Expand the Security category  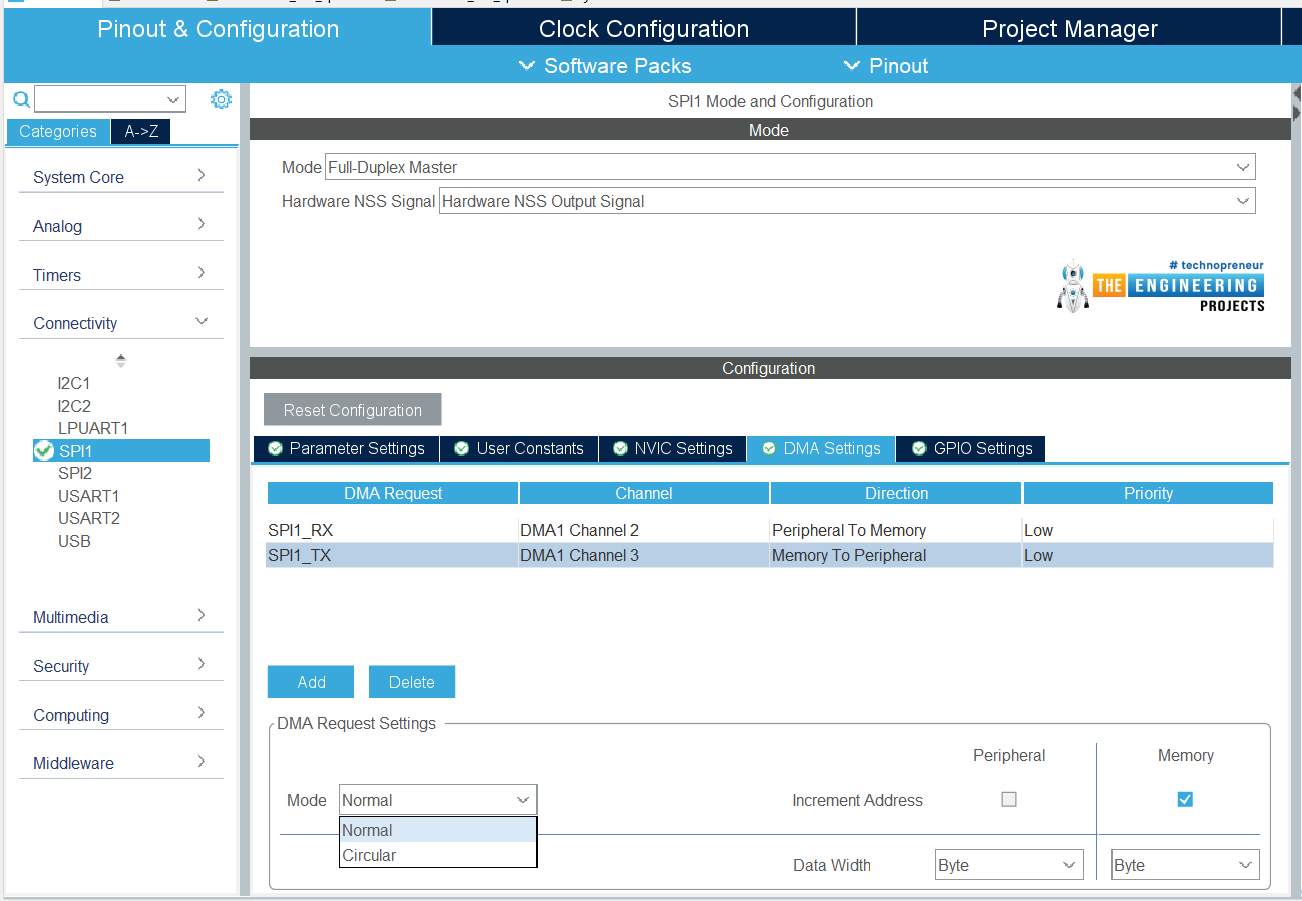tap(121, 666)
